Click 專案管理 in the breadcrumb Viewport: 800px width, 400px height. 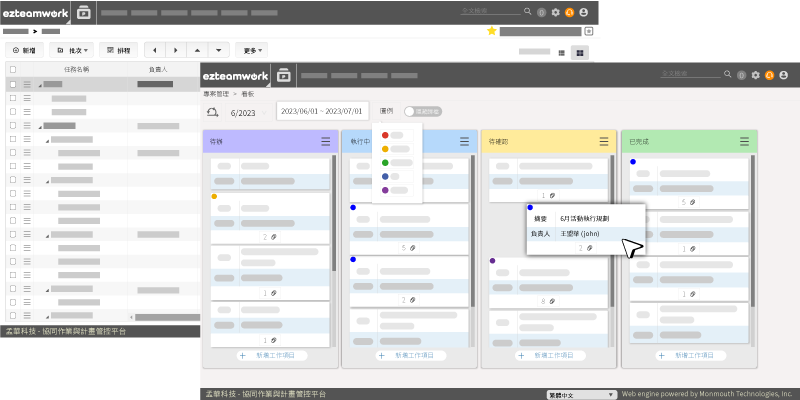point(216,92)
